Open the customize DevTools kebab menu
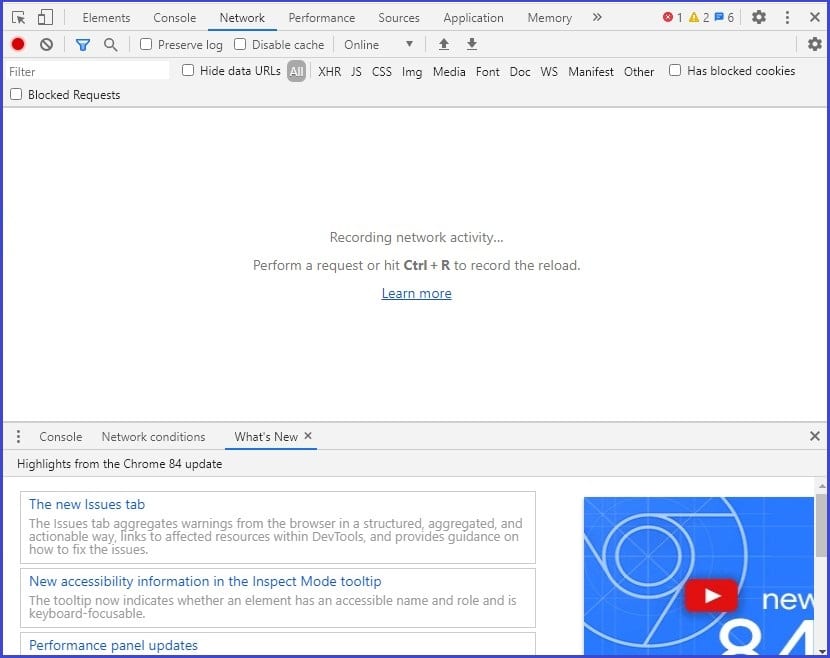 pos(787,17)
